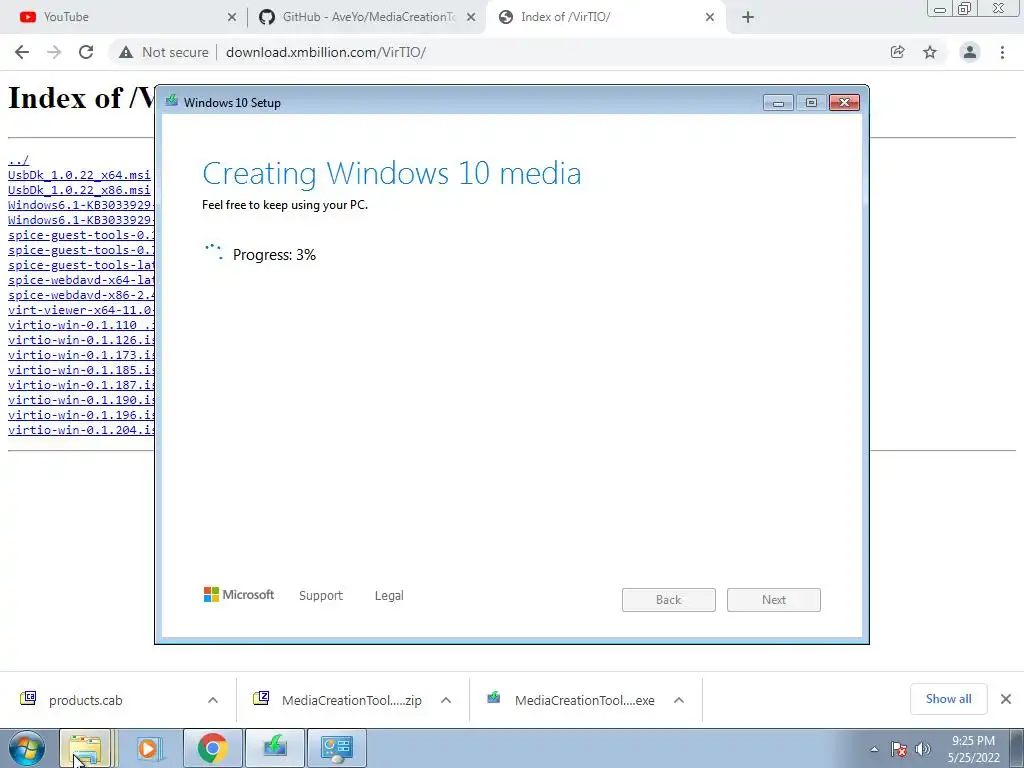The image size is (1024, 768).
Task: Open virt-viewer-x64-11.0 link
Action: [x=81, y=310]
